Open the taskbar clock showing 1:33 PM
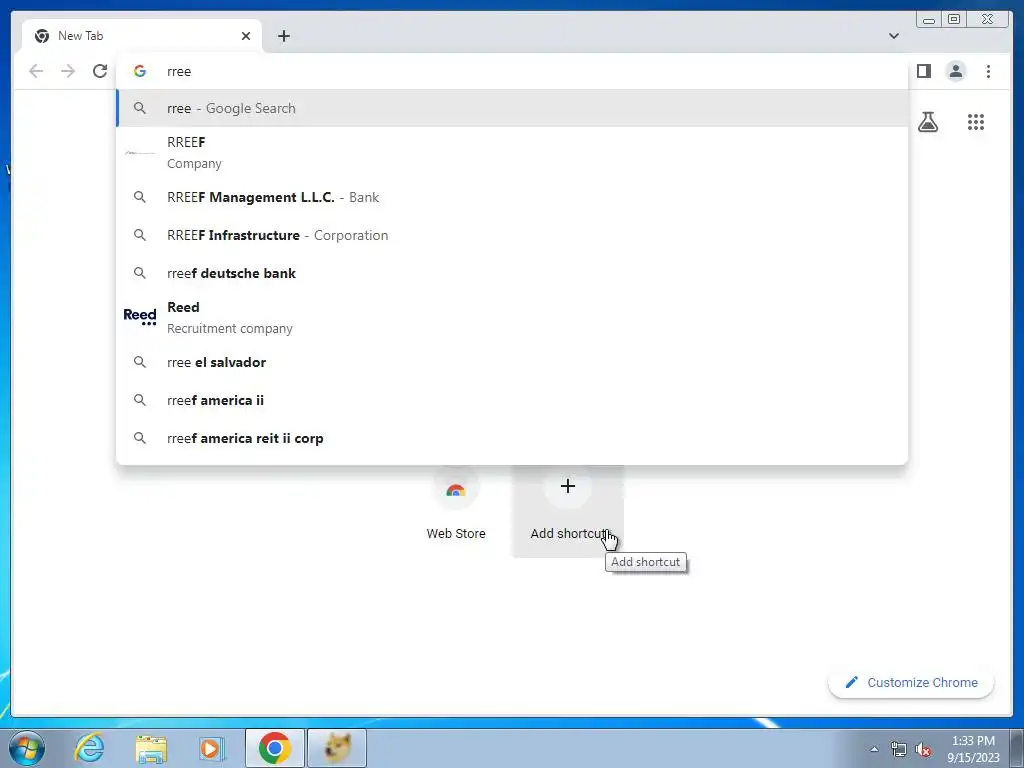1024x768 pixels. coord(973,749)
